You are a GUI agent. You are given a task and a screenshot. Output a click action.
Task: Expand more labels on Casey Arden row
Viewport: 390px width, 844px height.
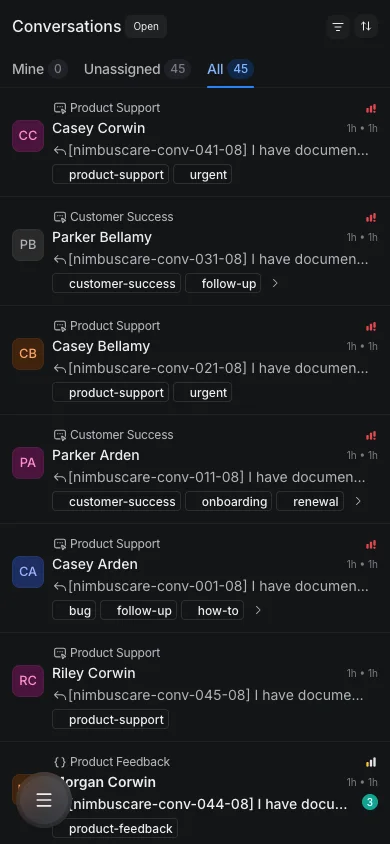coord(258,610)
